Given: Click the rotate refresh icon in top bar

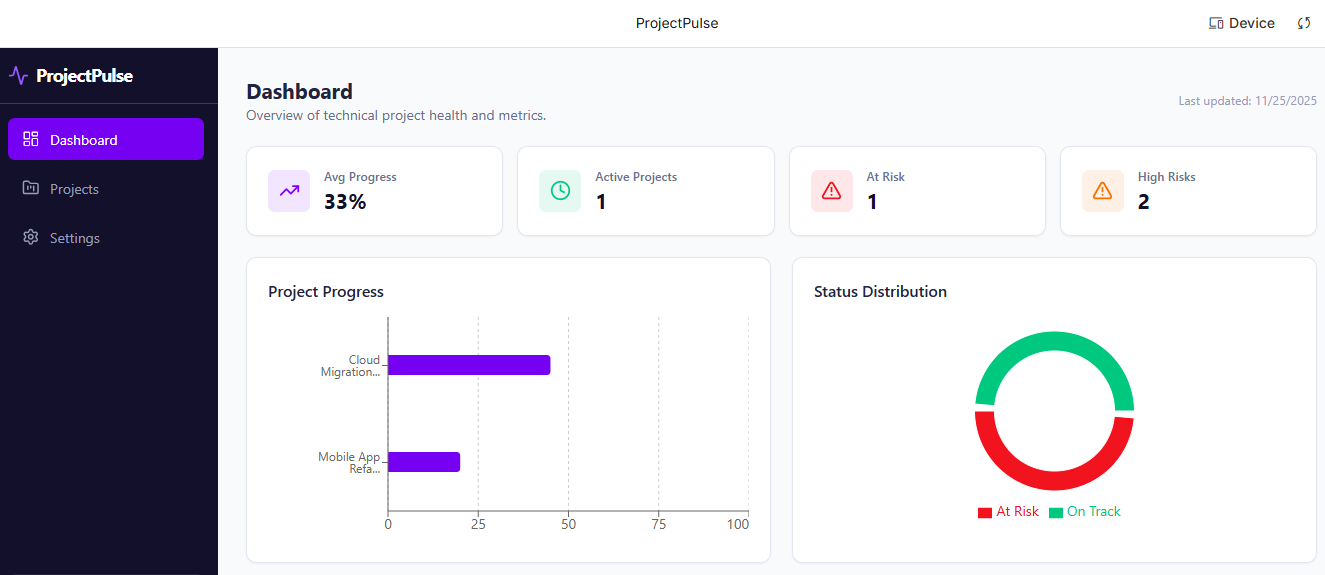Looking at the screenshot, I should click(1304, 23).
